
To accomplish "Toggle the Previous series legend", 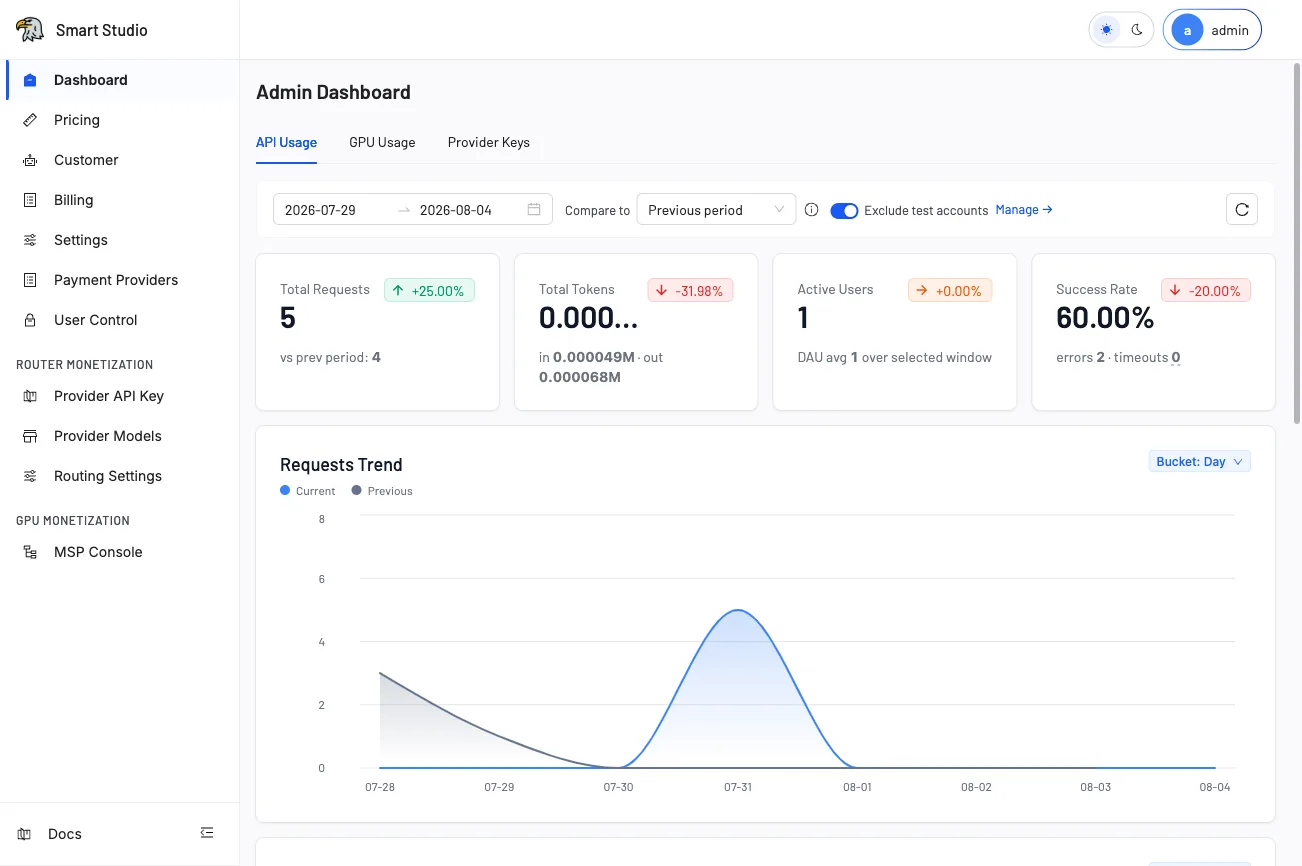I will [382, 491].
